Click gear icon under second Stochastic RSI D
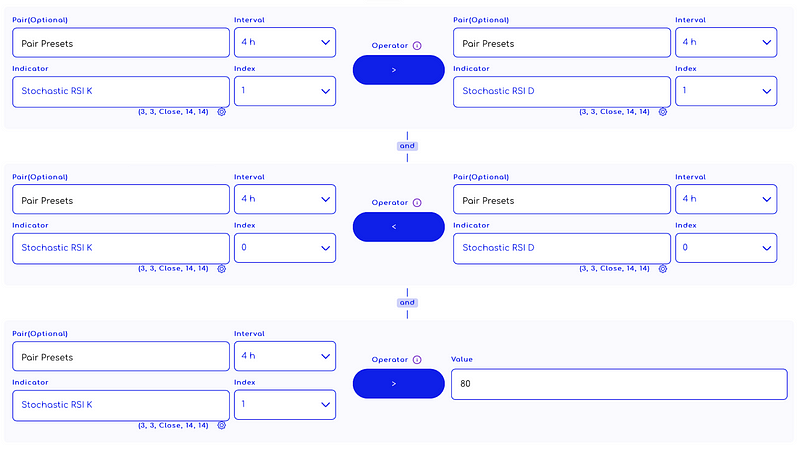Image resolution: width=800 pixels, height=449 pixels. (662, 269)
